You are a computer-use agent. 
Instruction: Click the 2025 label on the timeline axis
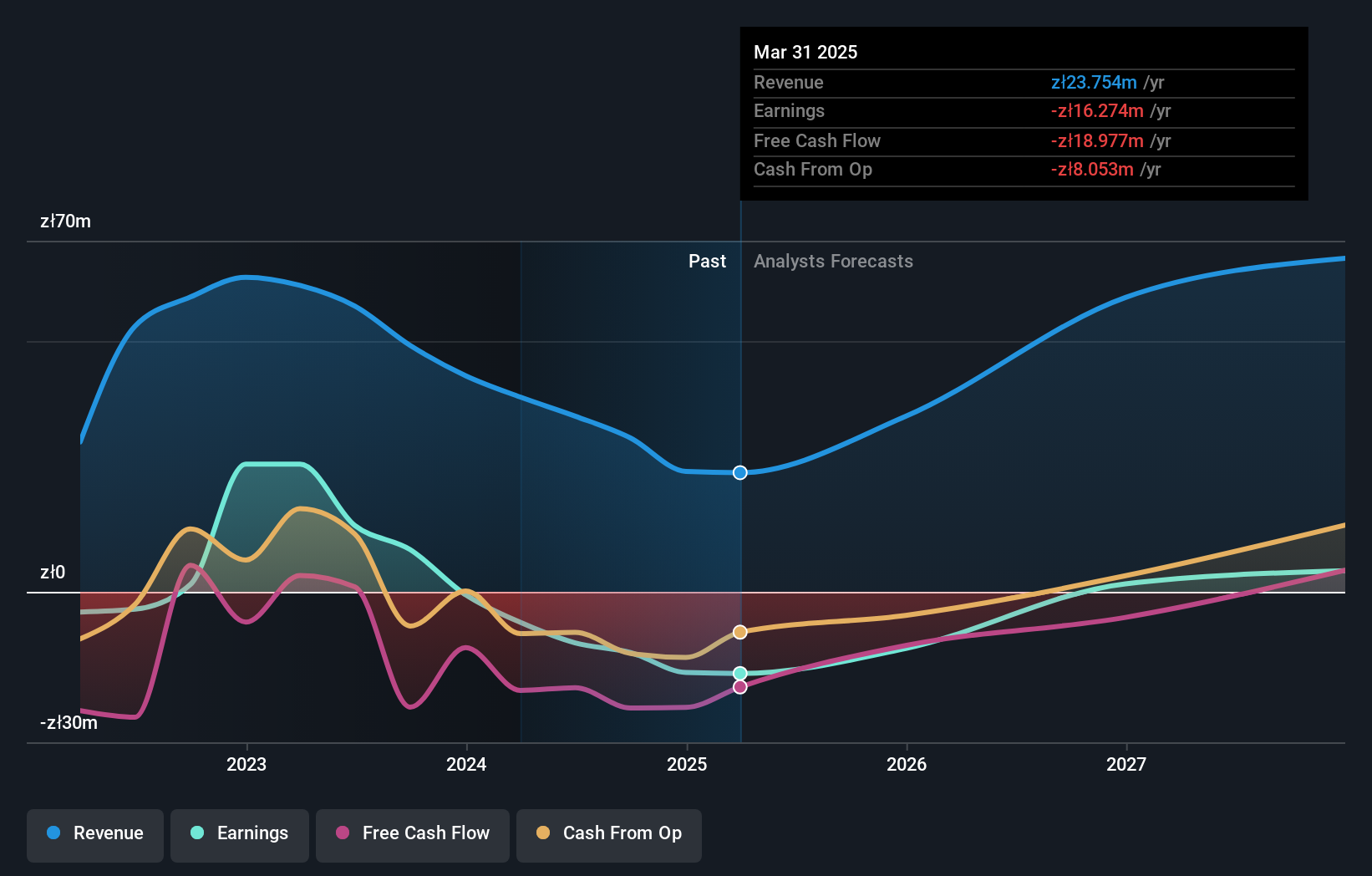686,763
